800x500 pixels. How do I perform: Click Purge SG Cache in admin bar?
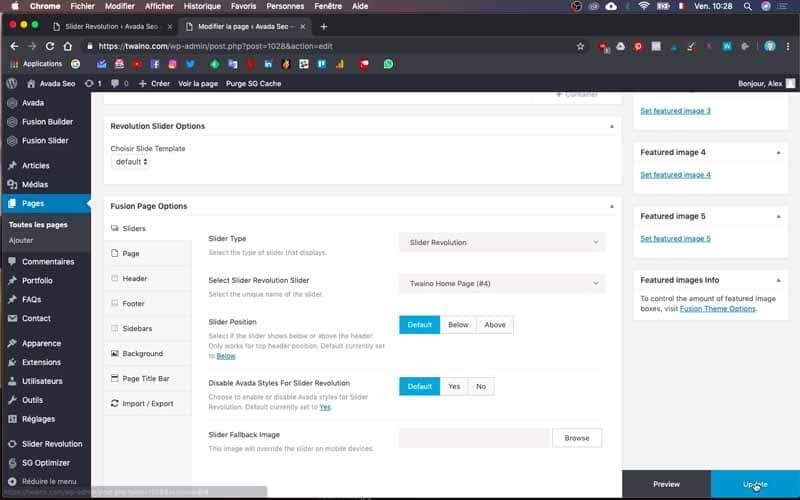[254, 83]
